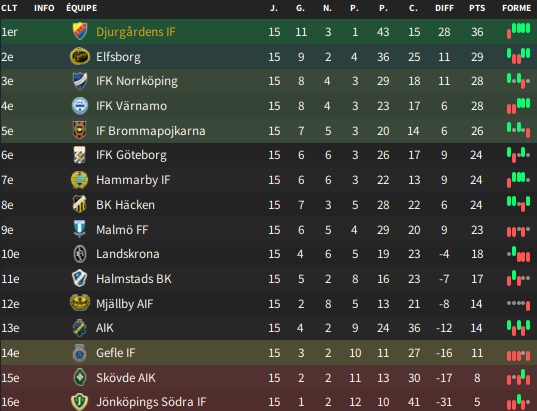Click the Mjällby AIF badge

pyautogui.click(x=79, y=303)
